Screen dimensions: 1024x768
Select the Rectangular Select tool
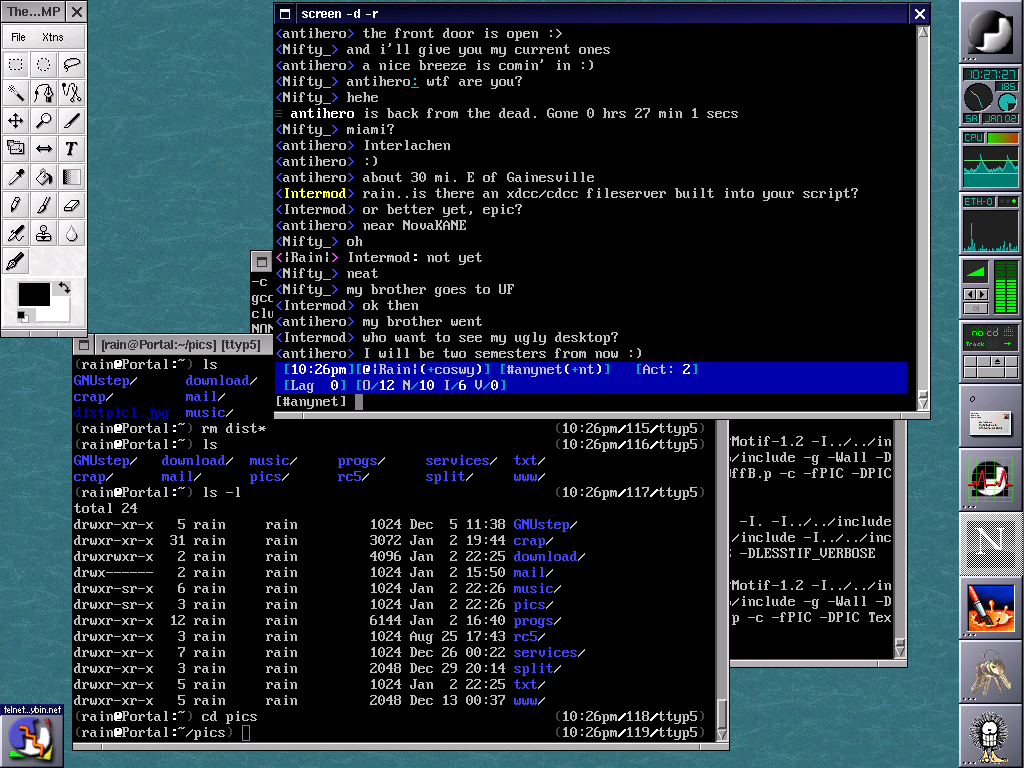coord(16,65)
